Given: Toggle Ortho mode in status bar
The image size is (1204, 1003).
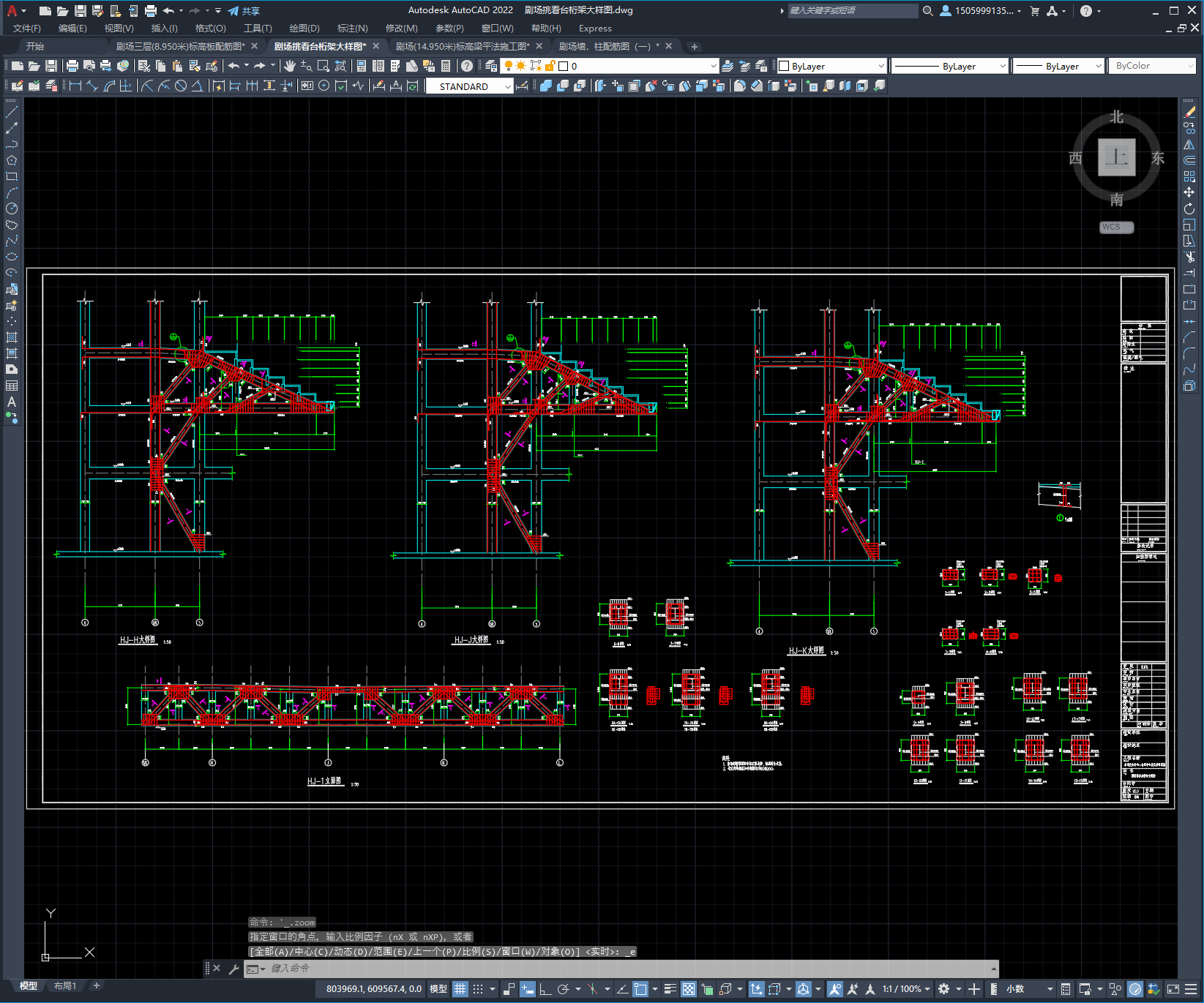Looking at the screenshot, I should coord(545,989).
